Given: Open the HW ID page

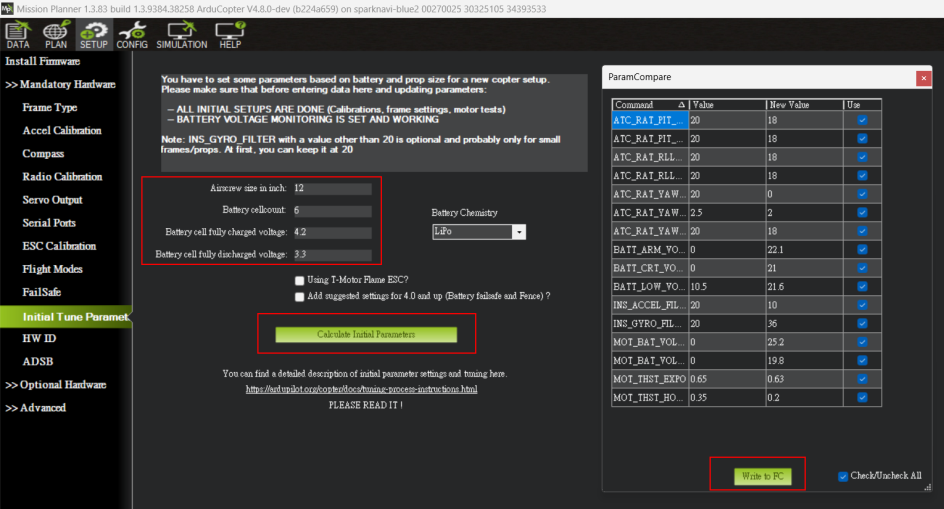Looking at the screenshot, I should 39,339.
